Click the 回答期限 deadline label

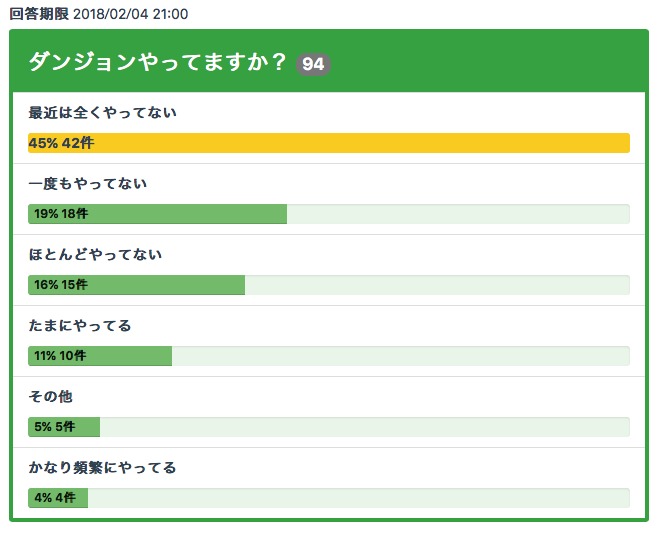[38, 15]
